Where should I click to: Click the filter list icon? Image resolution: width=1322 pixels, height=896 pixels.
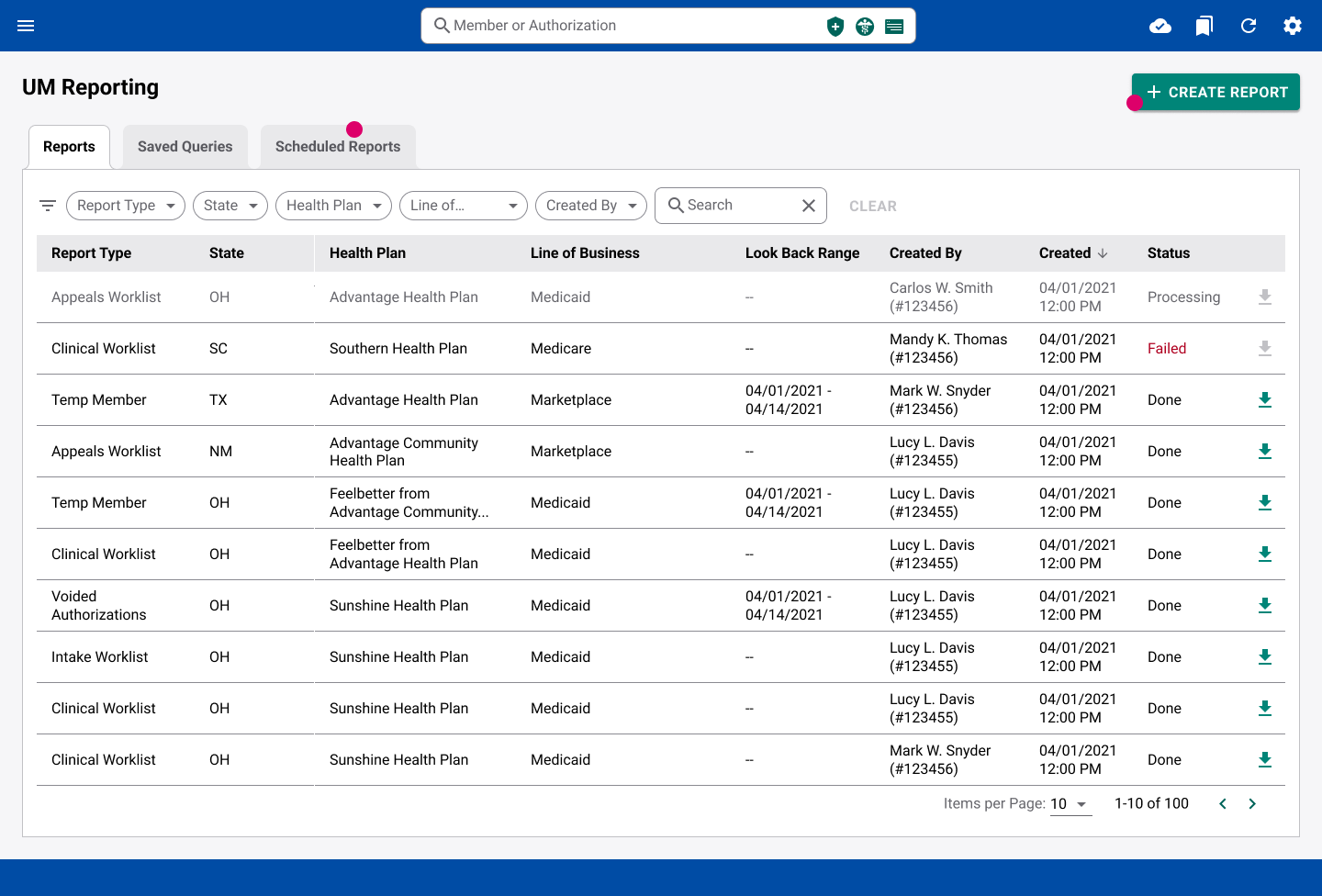point(48,206)
